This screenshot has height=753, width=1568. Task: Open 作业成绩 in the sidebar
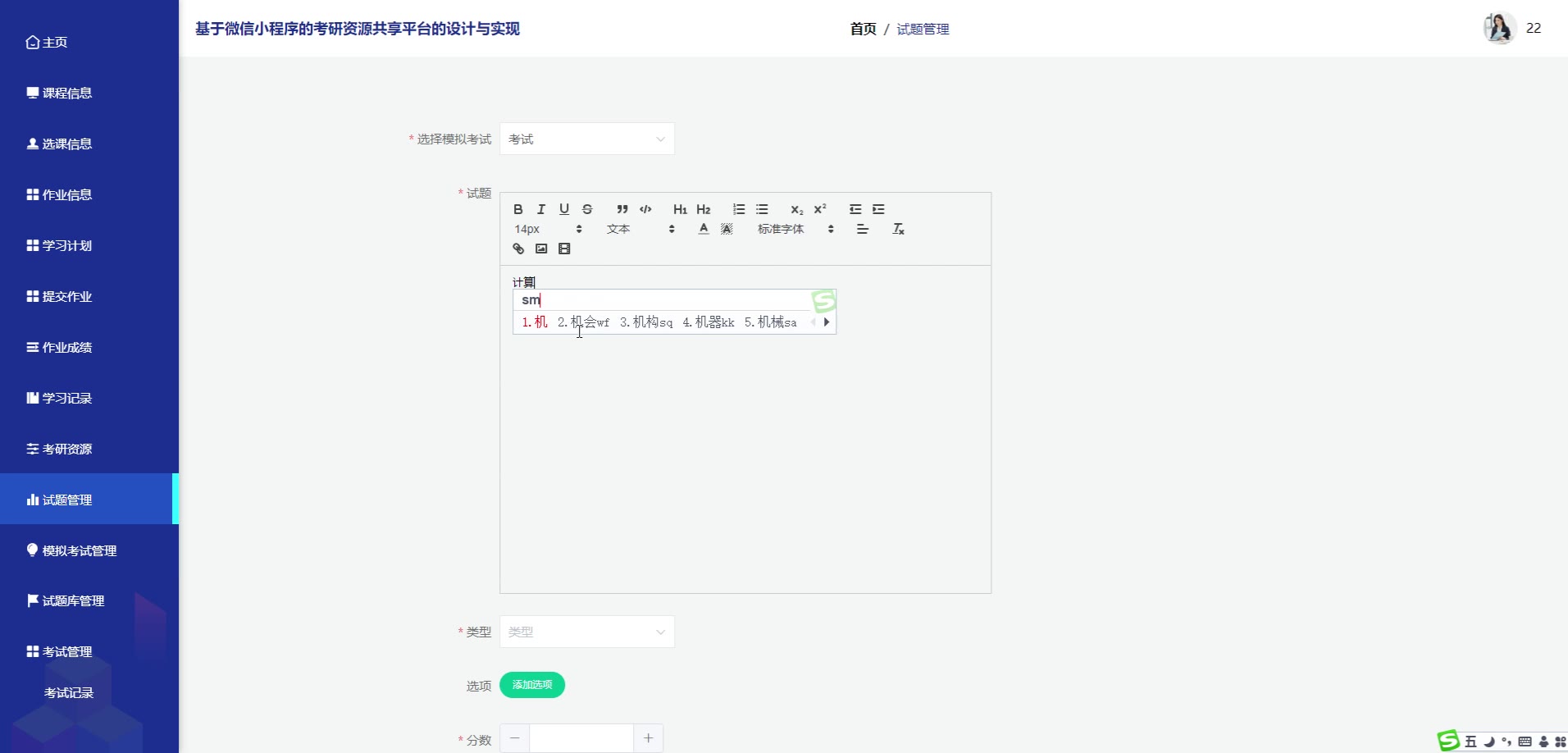89,347
